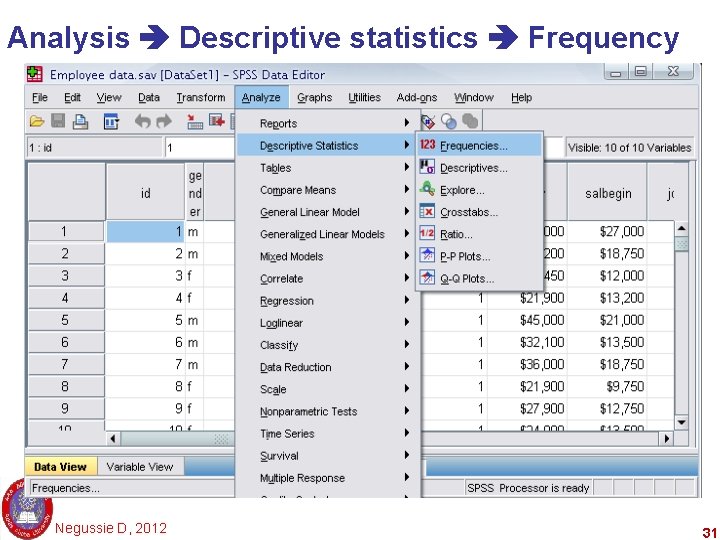This screenshot has width=720, height=540.
Task: Click the SPSS icon in the title bar
Action: pyautogui.click(x=35, y=74)
